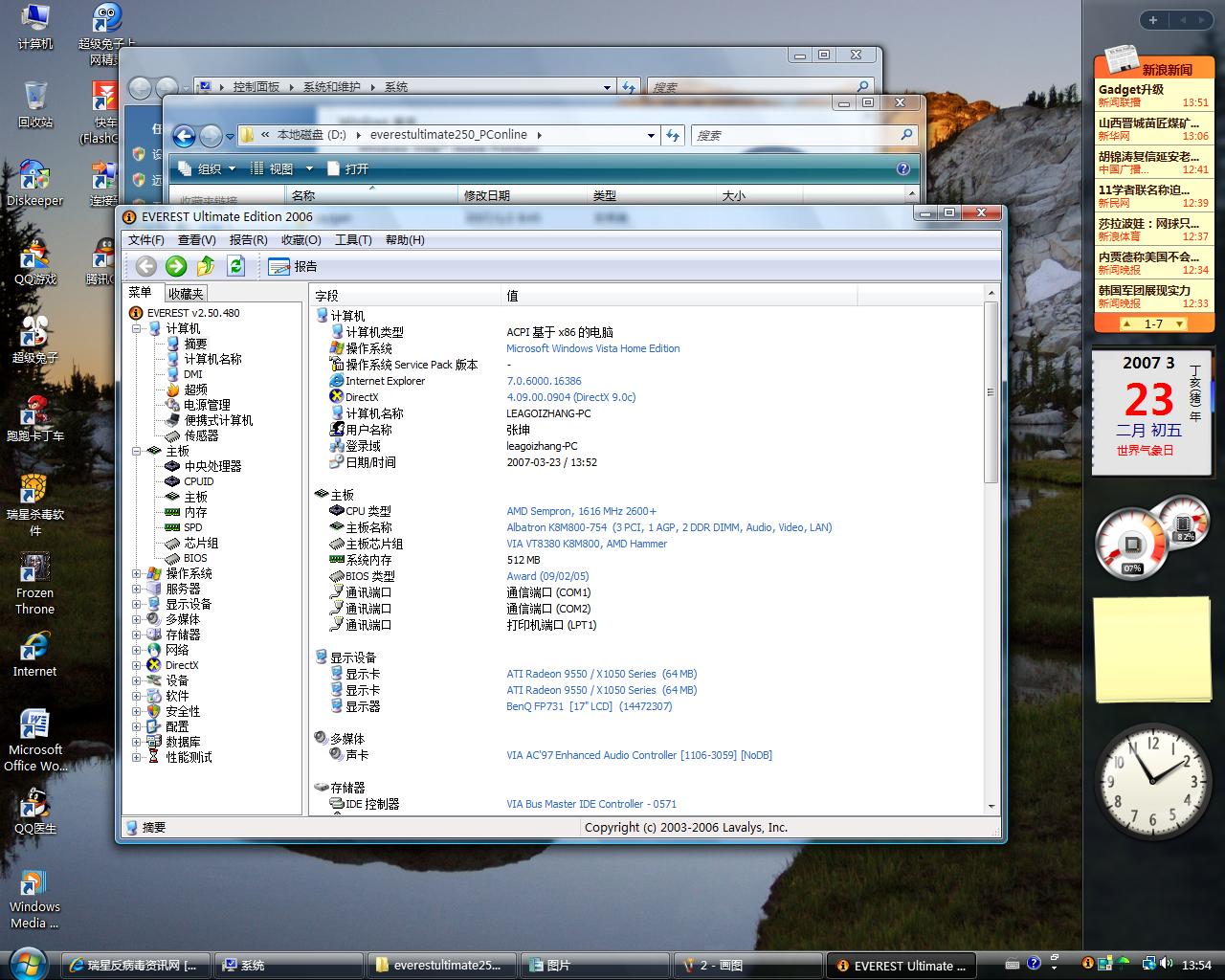Click the 搜索 search field in Explorer window
This screenshot has height=980, width=1225.
(x=794, y=135)
